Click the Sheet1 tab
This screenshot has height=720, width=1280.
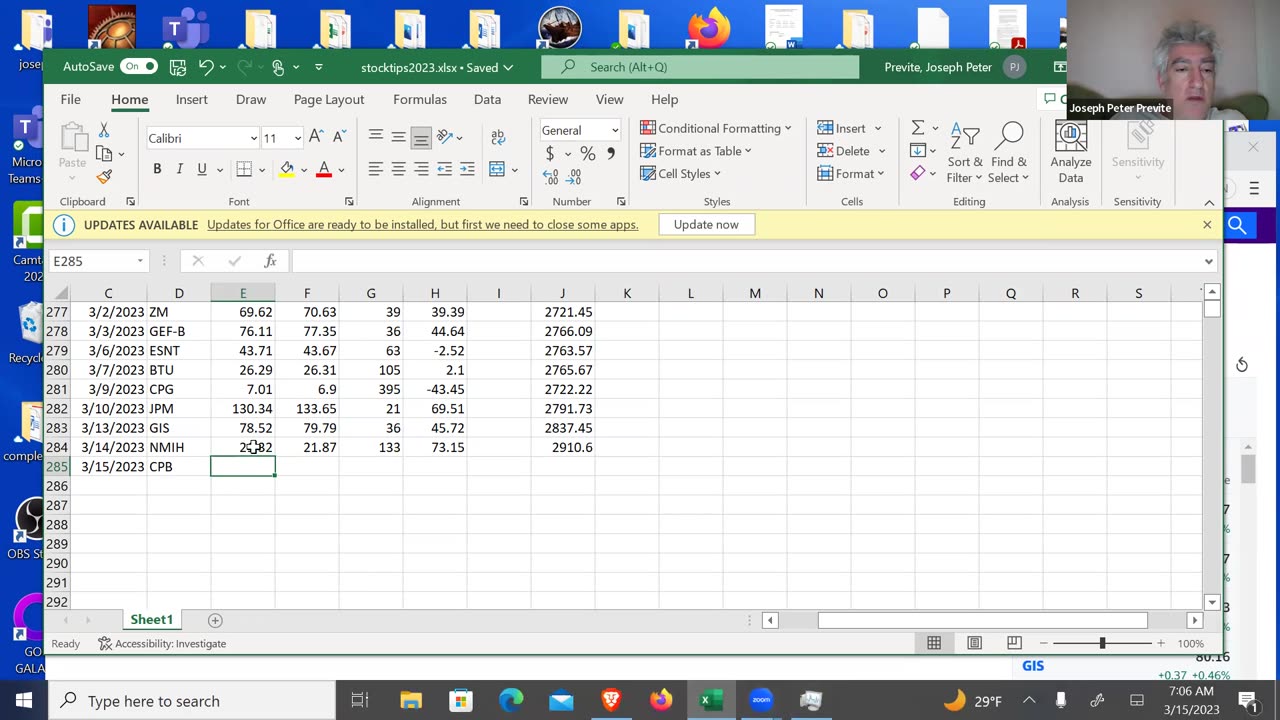152,620
